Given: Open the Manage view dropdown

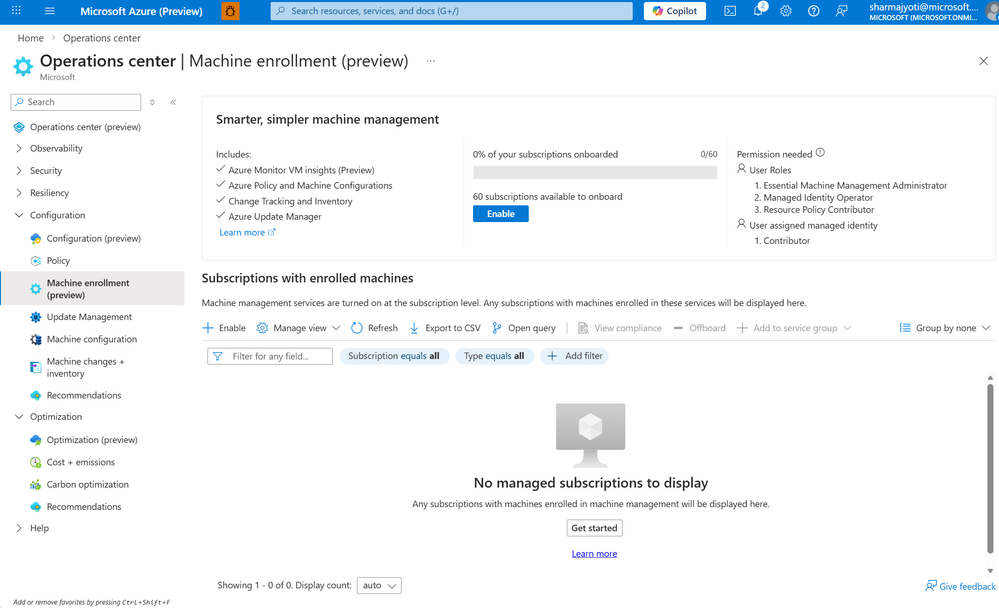Looking at the screenshot, I should 298,328.
